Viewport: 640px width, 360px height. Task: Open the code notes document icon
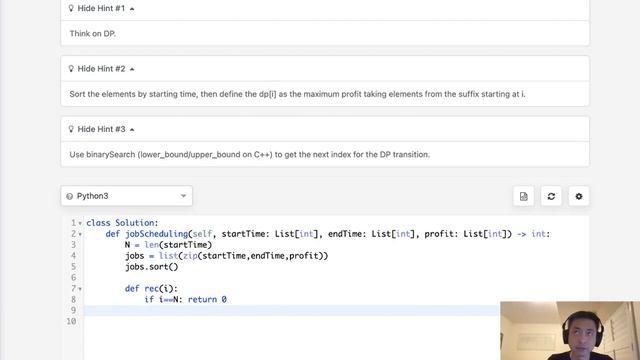coord(524,196)
